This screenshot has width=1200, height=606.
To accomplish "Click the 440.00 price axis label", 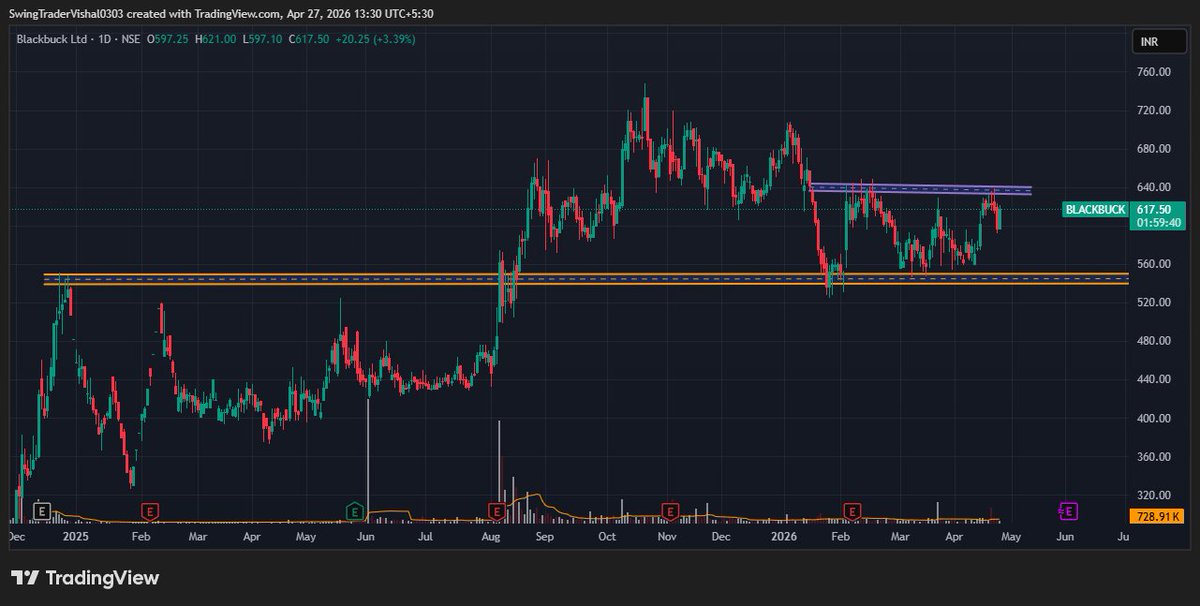I will point(1153,379).
